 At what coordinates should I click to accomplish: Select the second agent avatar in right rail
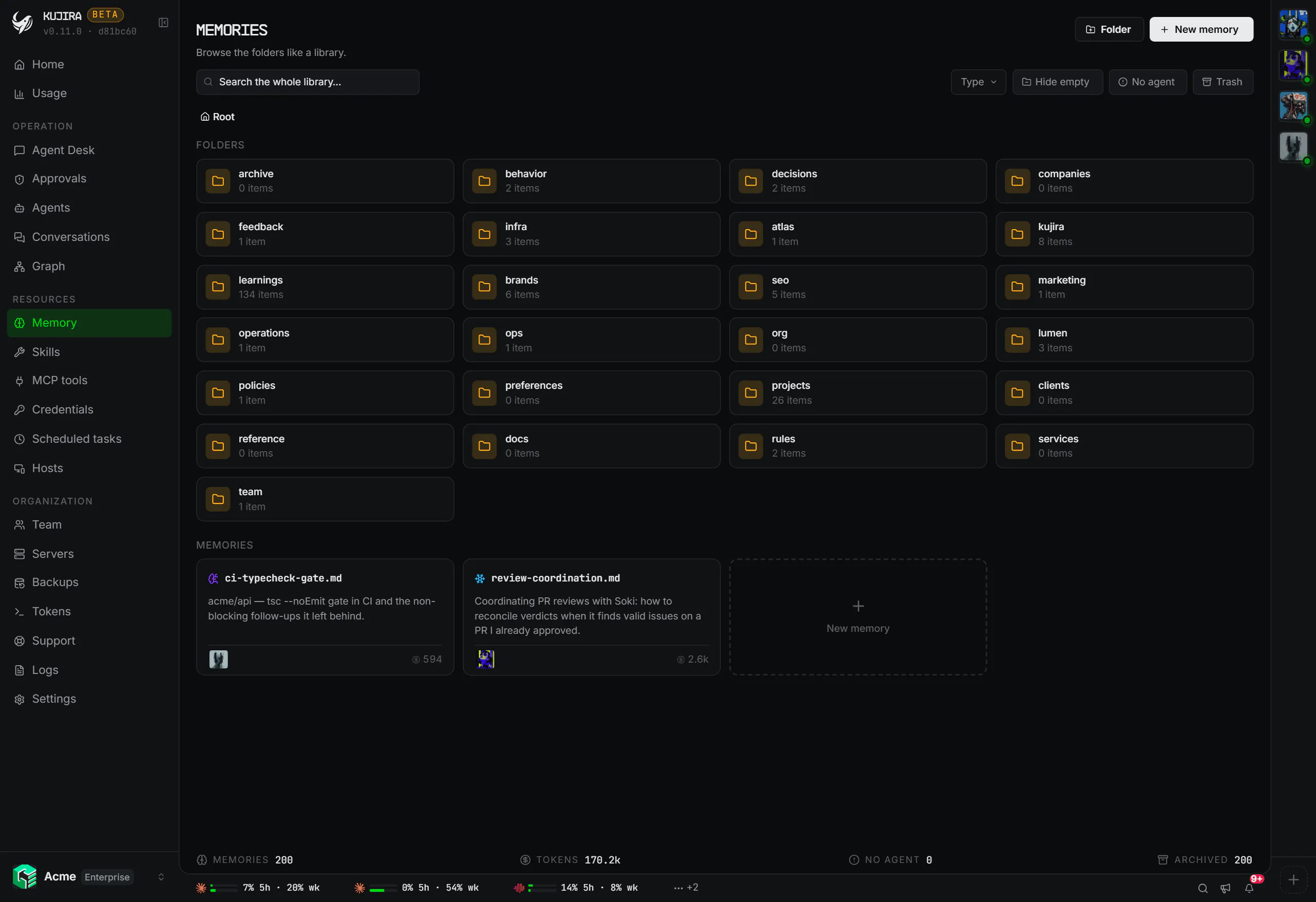pos(1293,65)
